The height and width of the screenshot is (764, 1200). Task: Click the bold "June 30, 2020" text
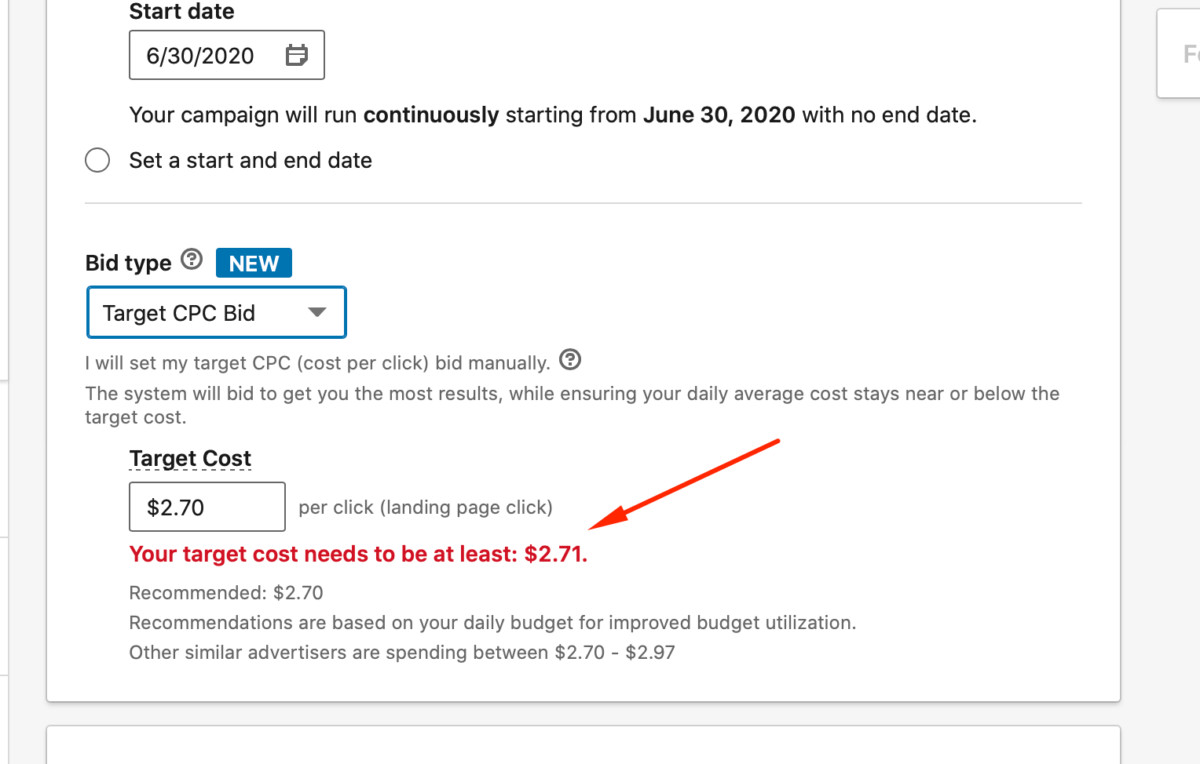pyautogui.click(x=719, y=115)
